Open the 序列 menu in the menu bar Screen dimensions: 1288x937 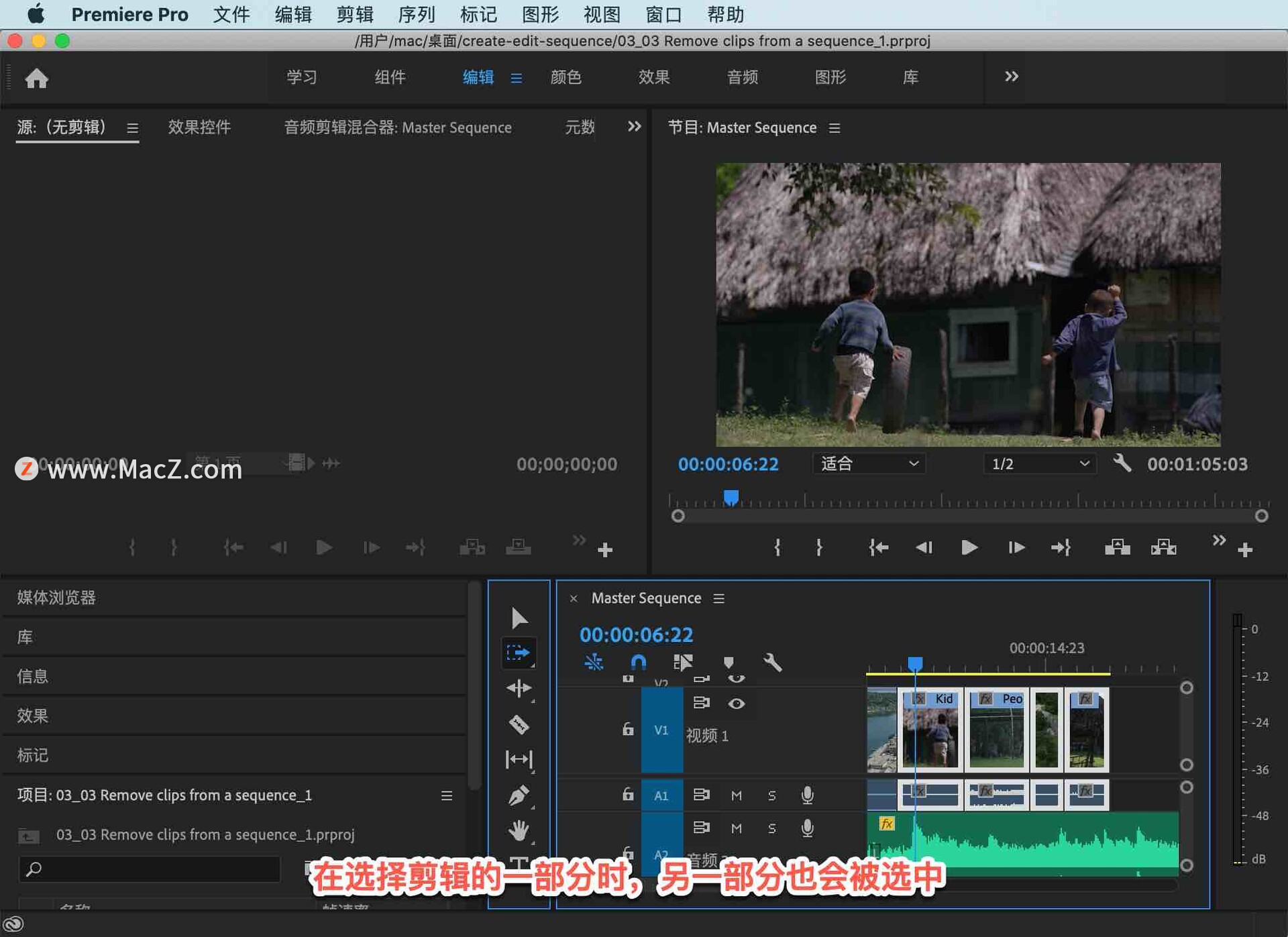416,14
